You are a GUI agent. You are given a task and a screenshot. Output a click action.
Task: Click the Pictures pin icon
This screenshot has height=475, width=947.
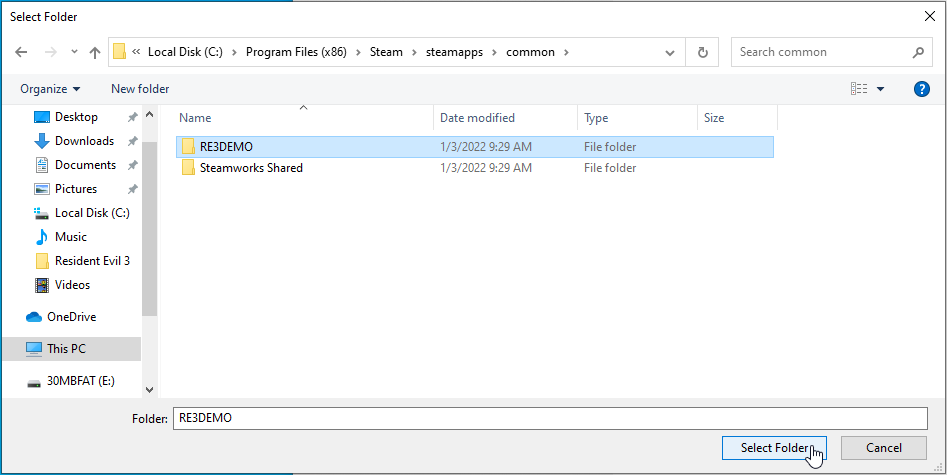132,189
